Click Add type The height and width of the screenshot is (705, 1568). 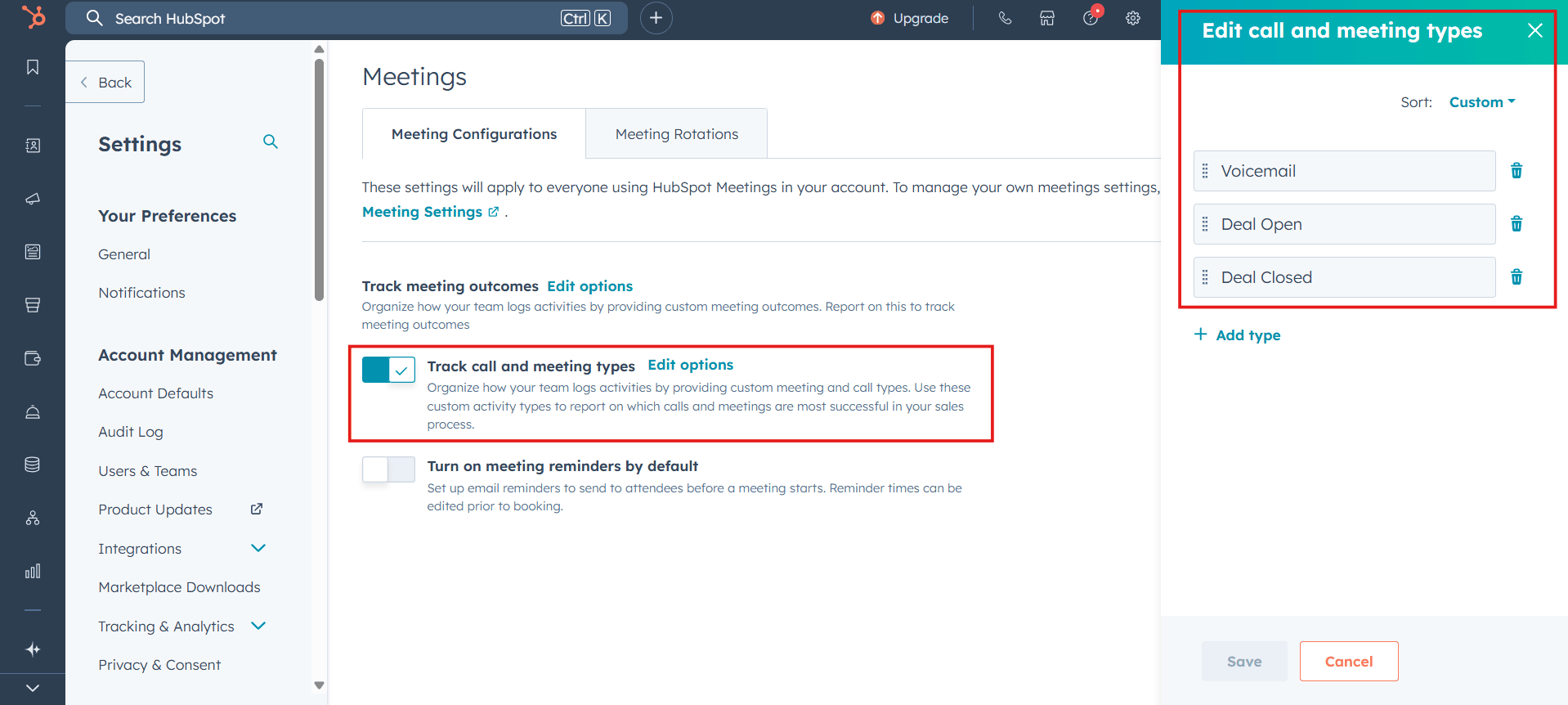[x=1238, y=335]
